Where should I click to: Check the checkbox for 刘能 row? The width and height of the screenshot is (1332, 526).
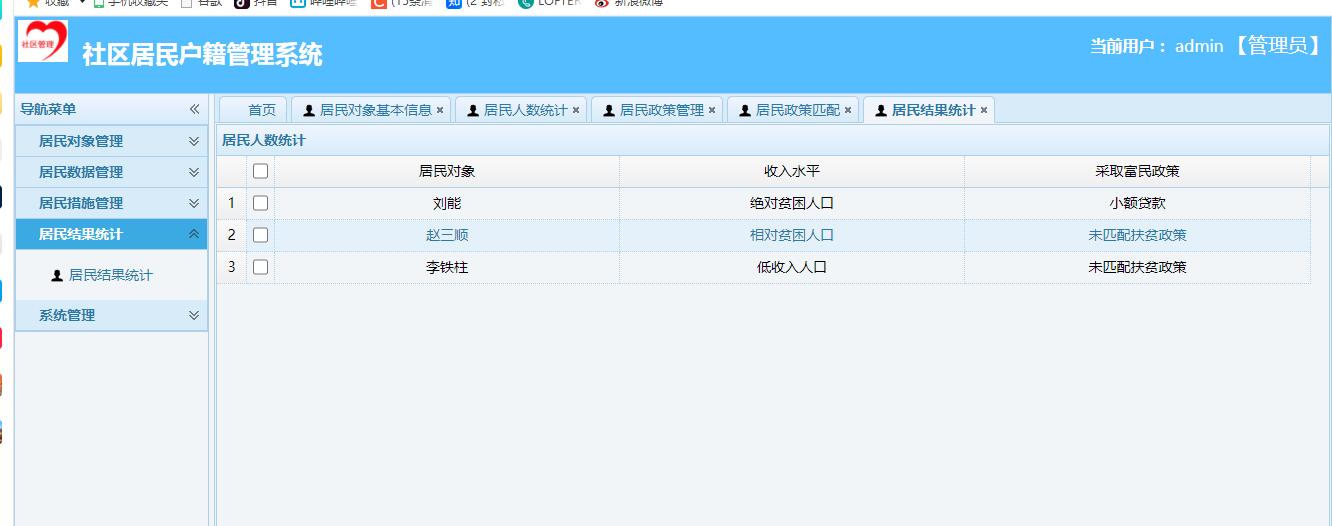click(x=261, y=203)
